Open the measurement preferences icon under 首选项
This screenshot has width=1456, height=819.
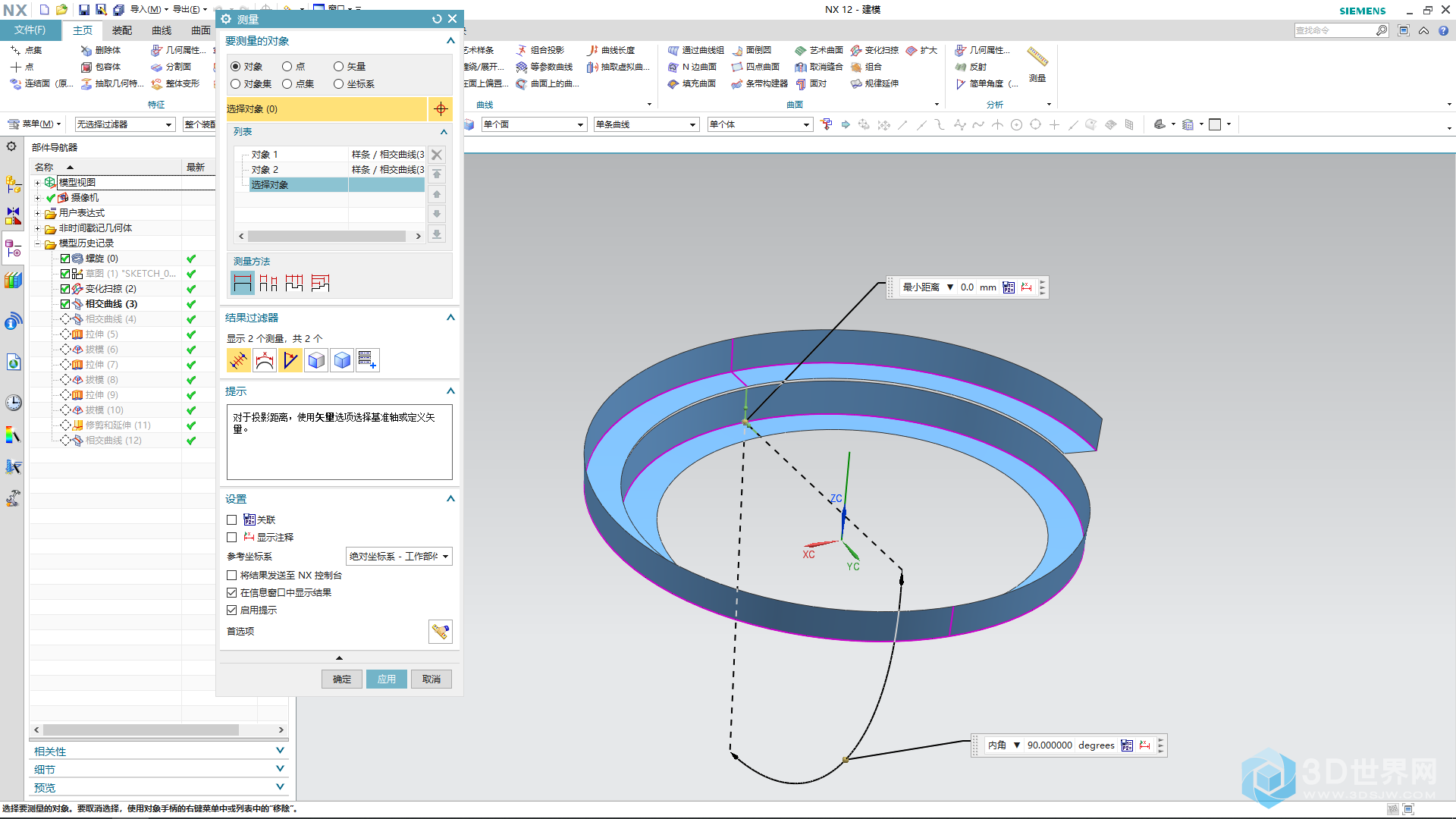tap(441, 631)
